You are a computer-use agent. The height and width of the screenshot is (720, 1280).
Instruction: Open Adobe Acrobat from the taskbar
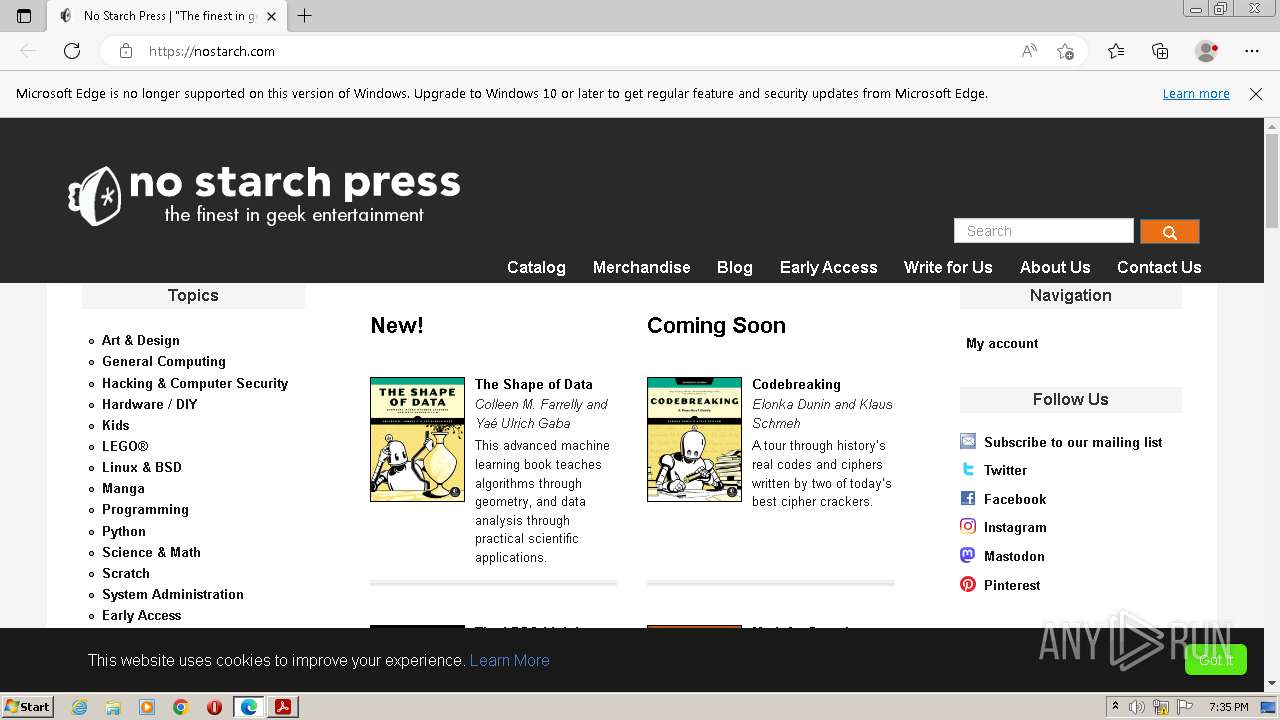coord(283,707)
